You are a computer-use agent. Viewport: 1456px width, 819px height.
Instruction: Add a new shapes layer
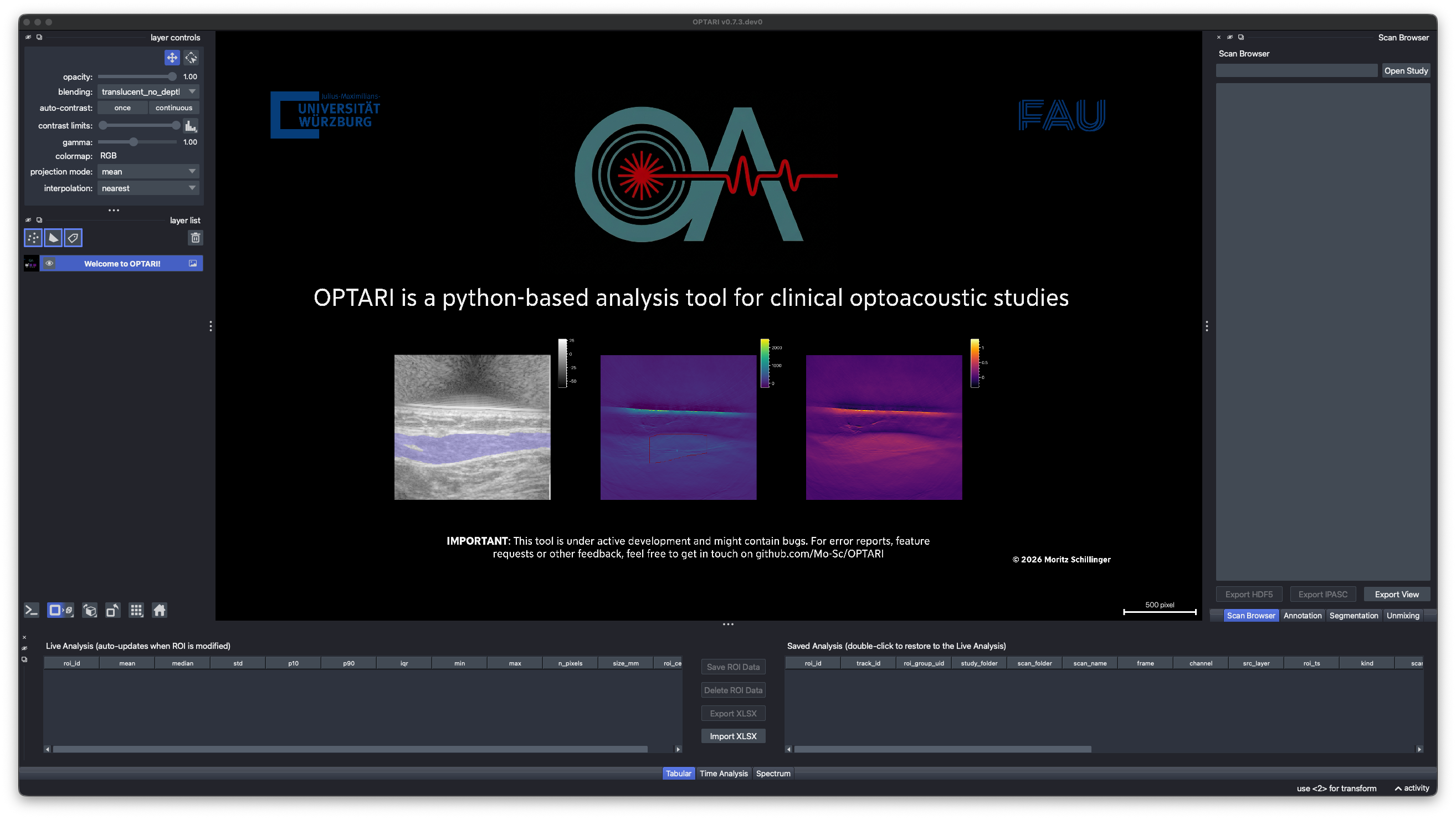coord(53,238)
